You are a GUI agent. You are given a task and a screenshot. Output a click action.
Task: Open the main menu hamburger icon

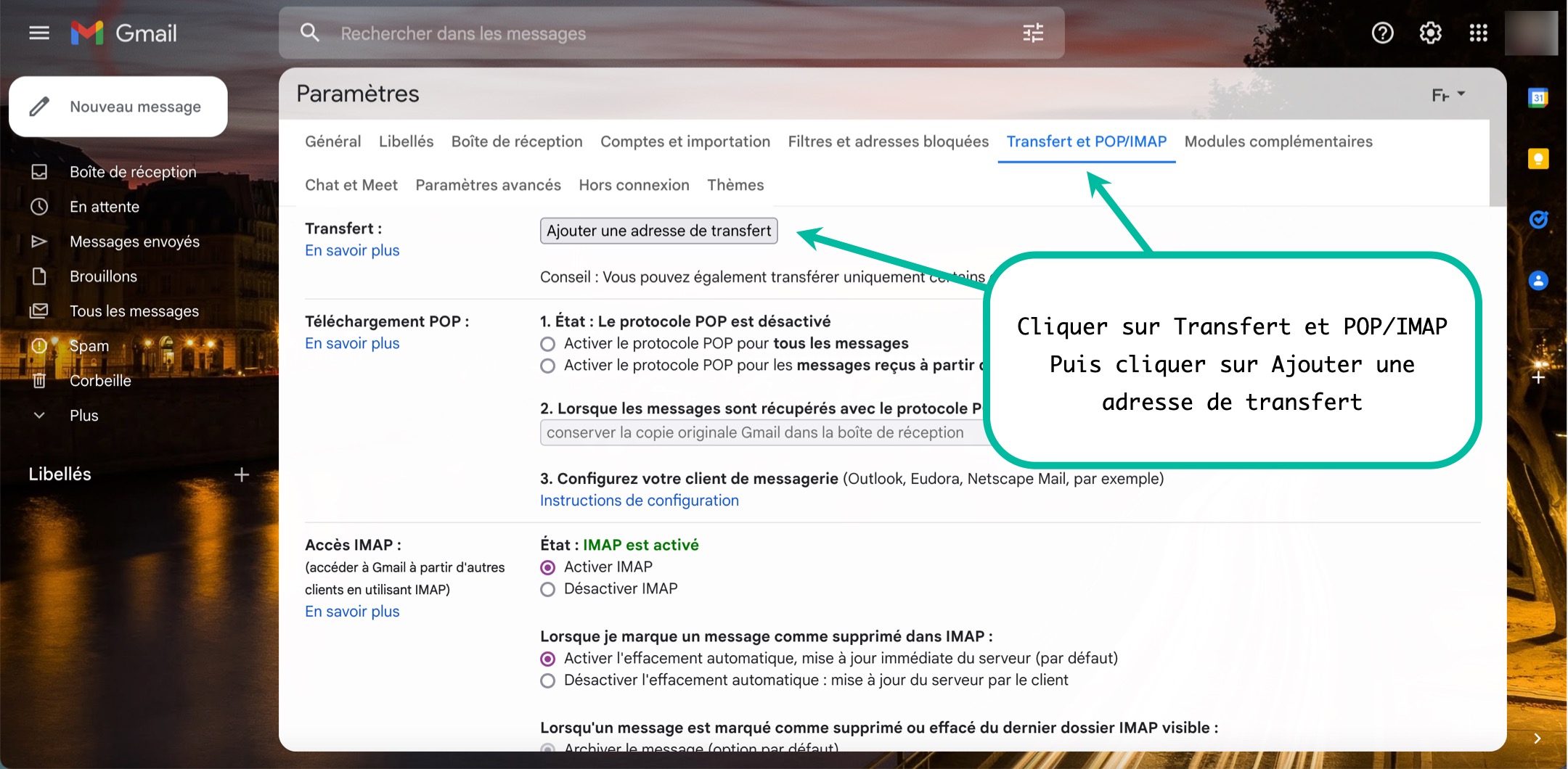click(39, 33)
